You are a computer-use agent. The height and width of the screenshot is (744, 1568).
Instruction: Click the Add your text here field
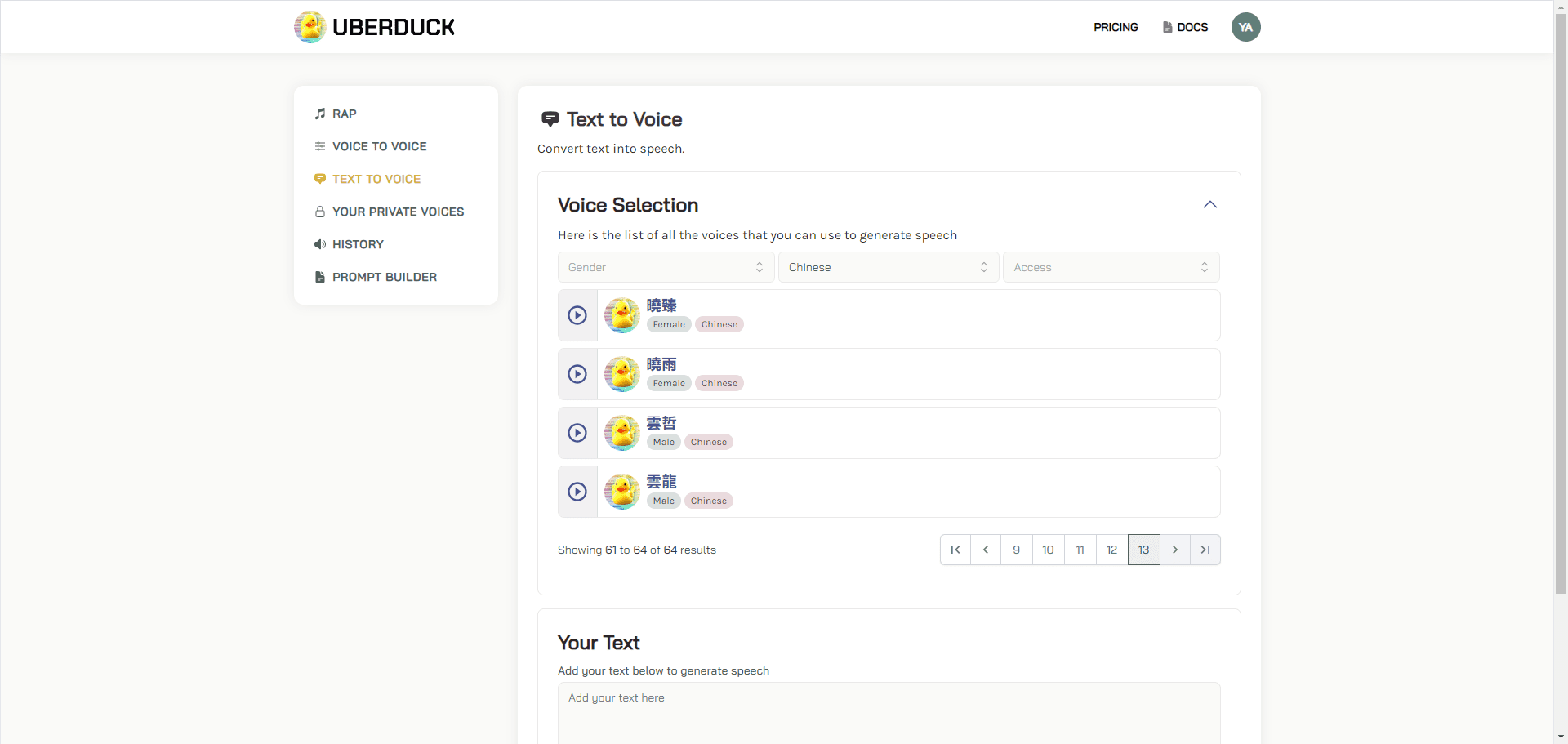tap(889, 711)
